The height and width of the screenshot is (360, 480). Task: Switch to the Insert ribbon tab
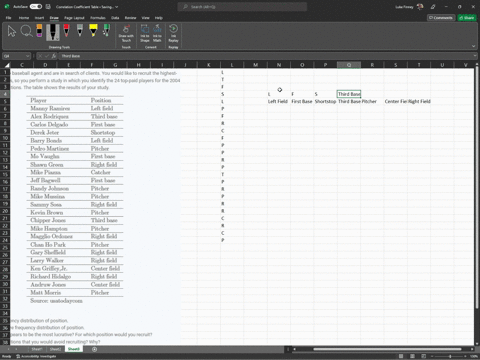click(39, 18)
